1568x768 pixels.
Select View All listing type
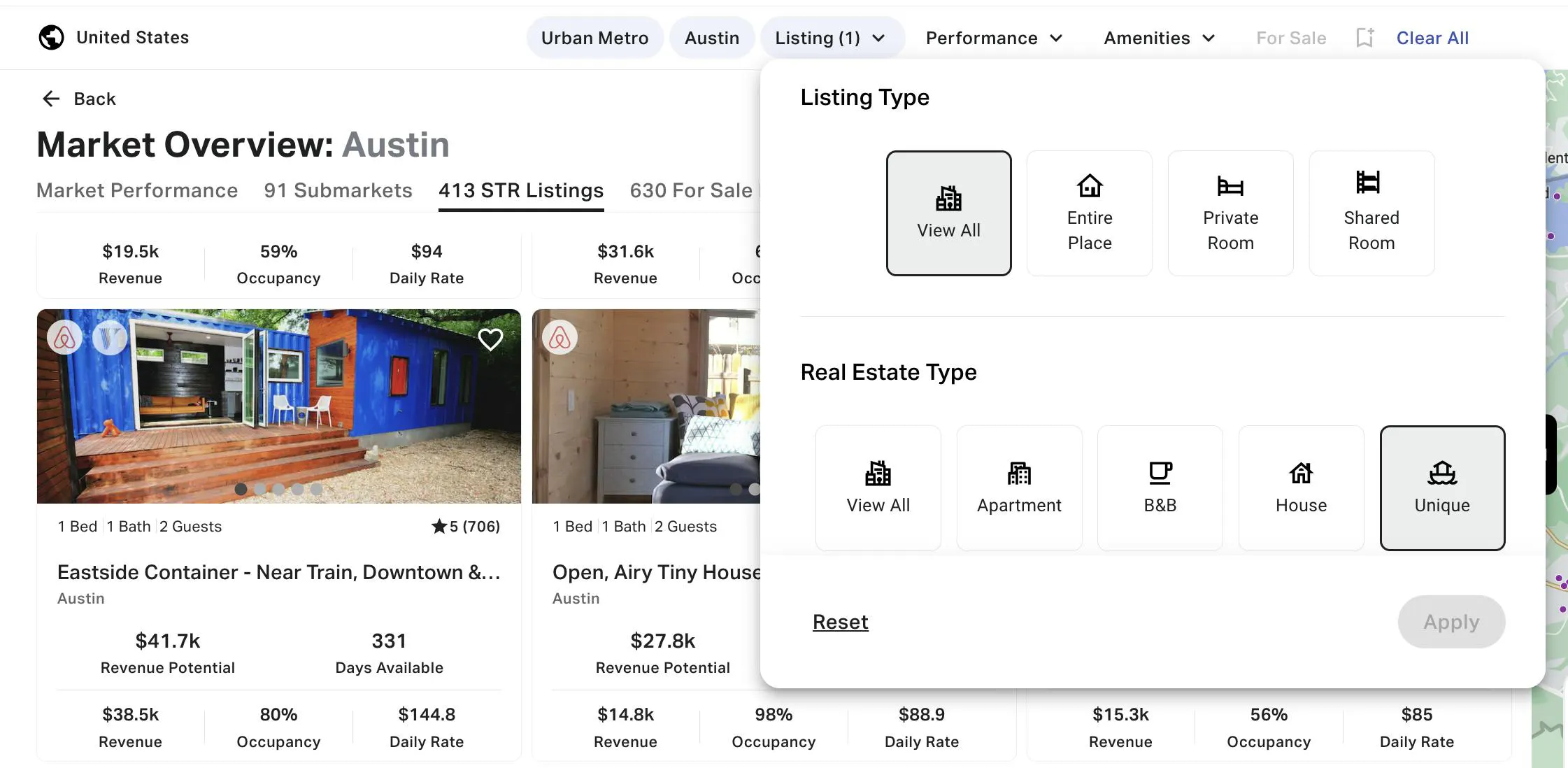948,213
